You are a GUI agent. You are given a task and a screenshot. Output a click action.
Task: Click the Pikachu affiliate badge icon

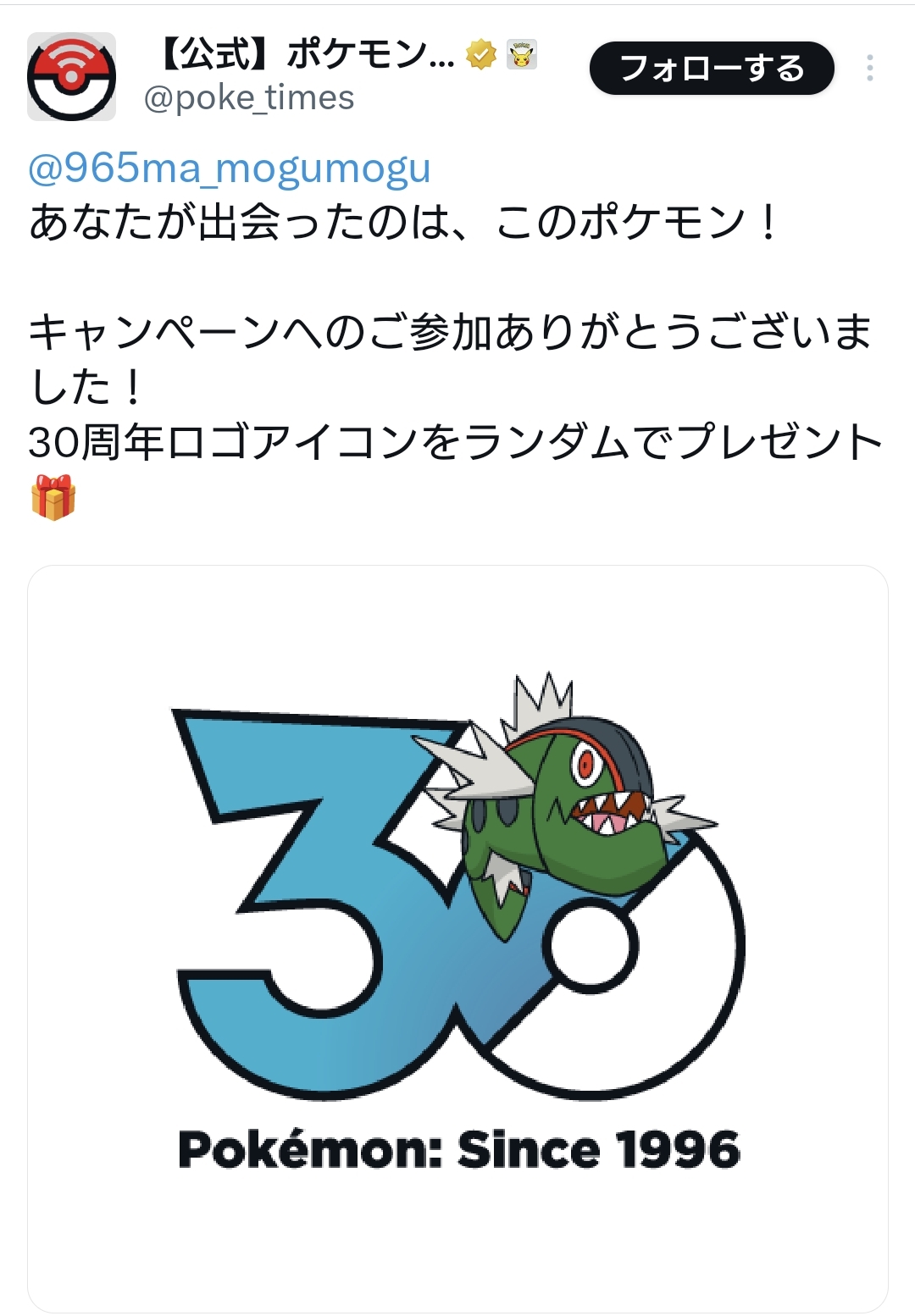522,55
